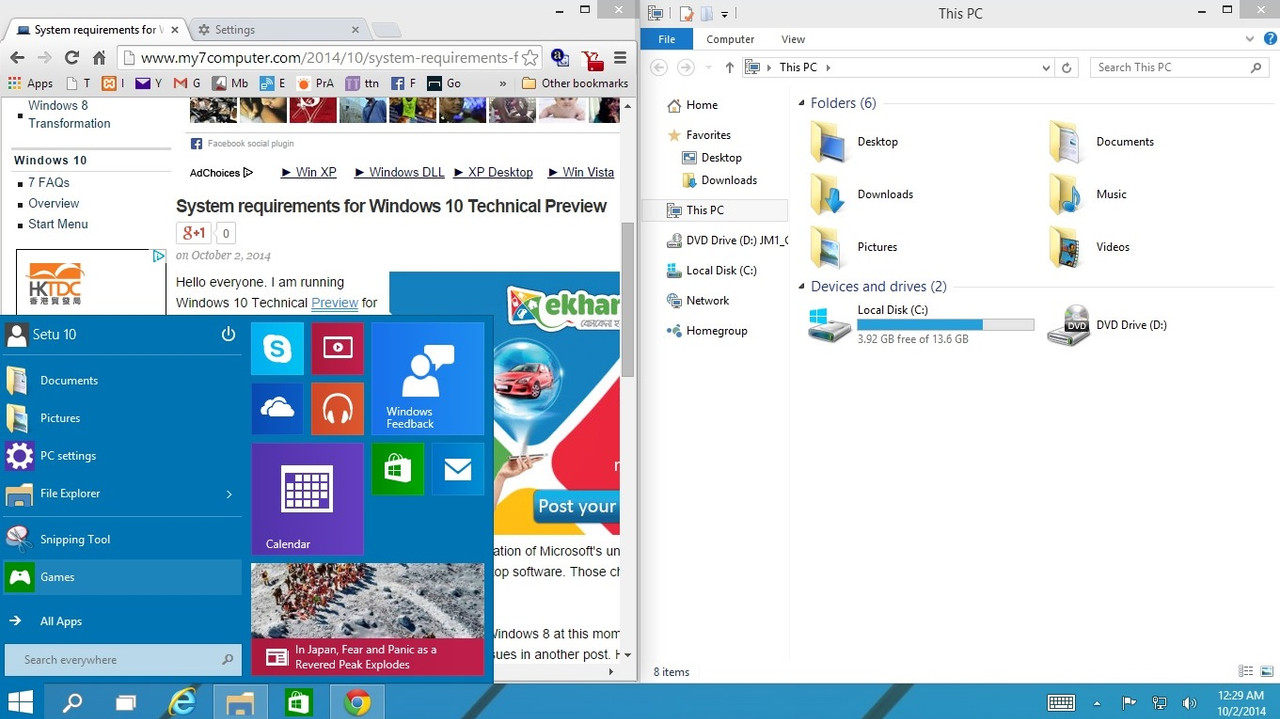Viewport: 1280px width, 719px height.
Task: Open the touch keyboard tray icon
Action: pos(1061,702)
